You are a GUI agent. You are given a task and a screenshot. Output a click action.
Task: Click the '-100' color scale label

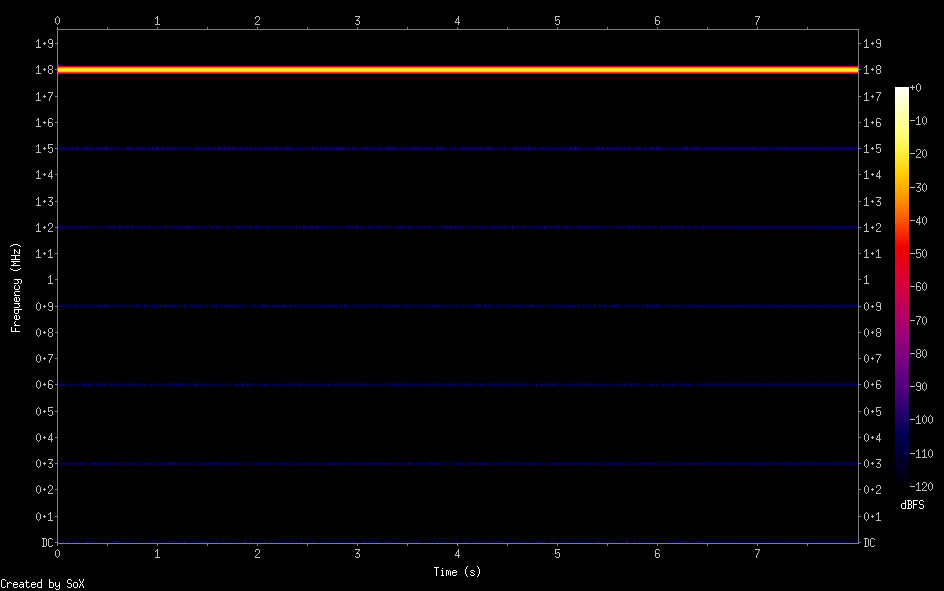pyautogui.click(x=921, y=420)
